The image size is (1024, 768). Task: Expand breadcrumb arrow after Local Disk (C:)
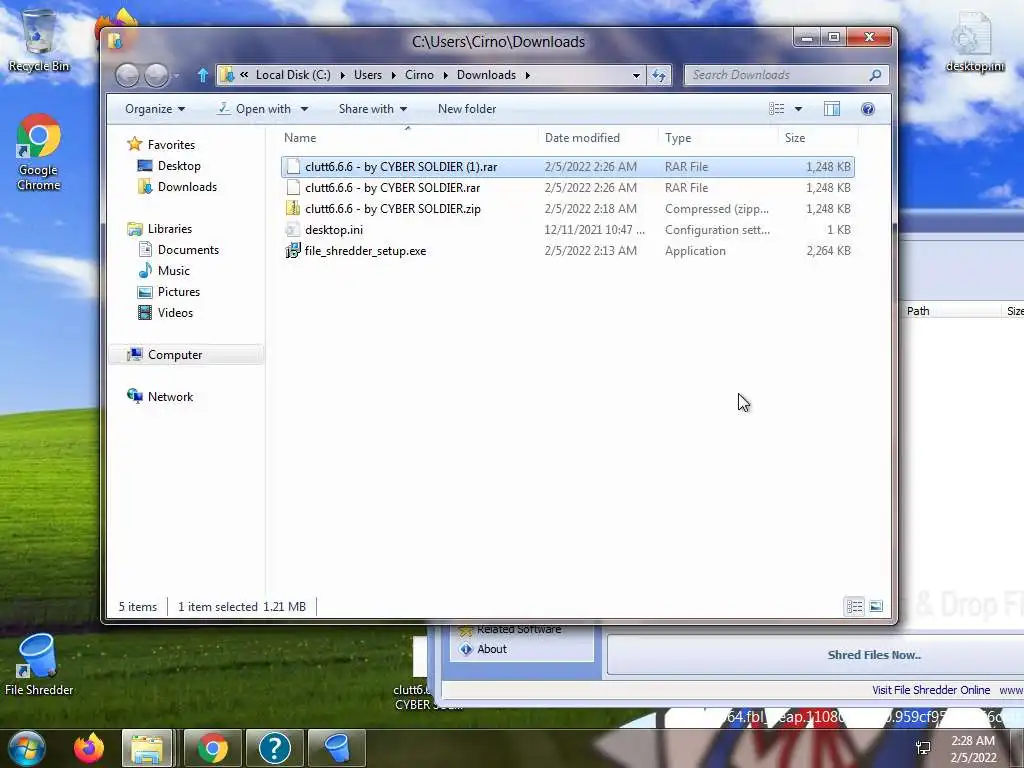click(x=342, y=75)
